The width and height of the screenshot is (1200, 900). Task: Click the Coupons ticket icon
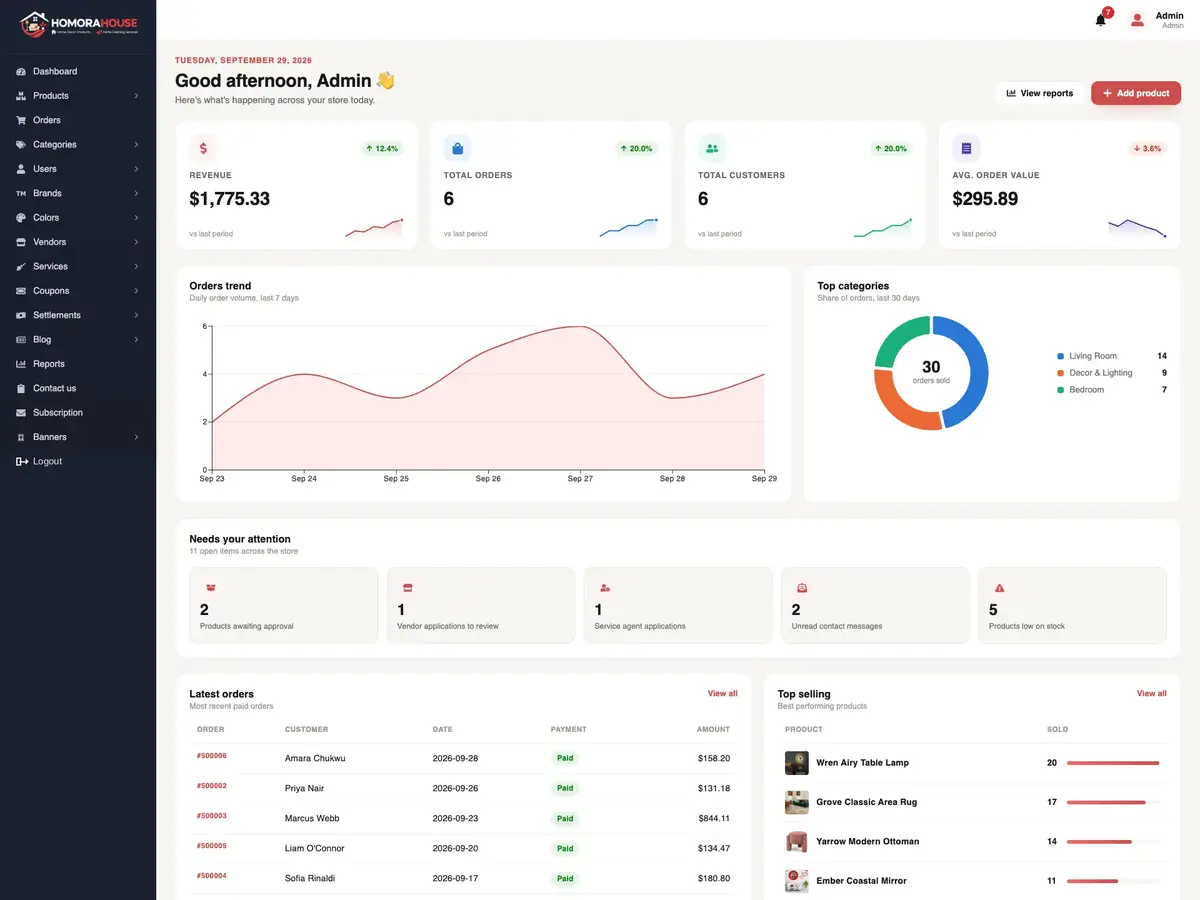point(22,291)
